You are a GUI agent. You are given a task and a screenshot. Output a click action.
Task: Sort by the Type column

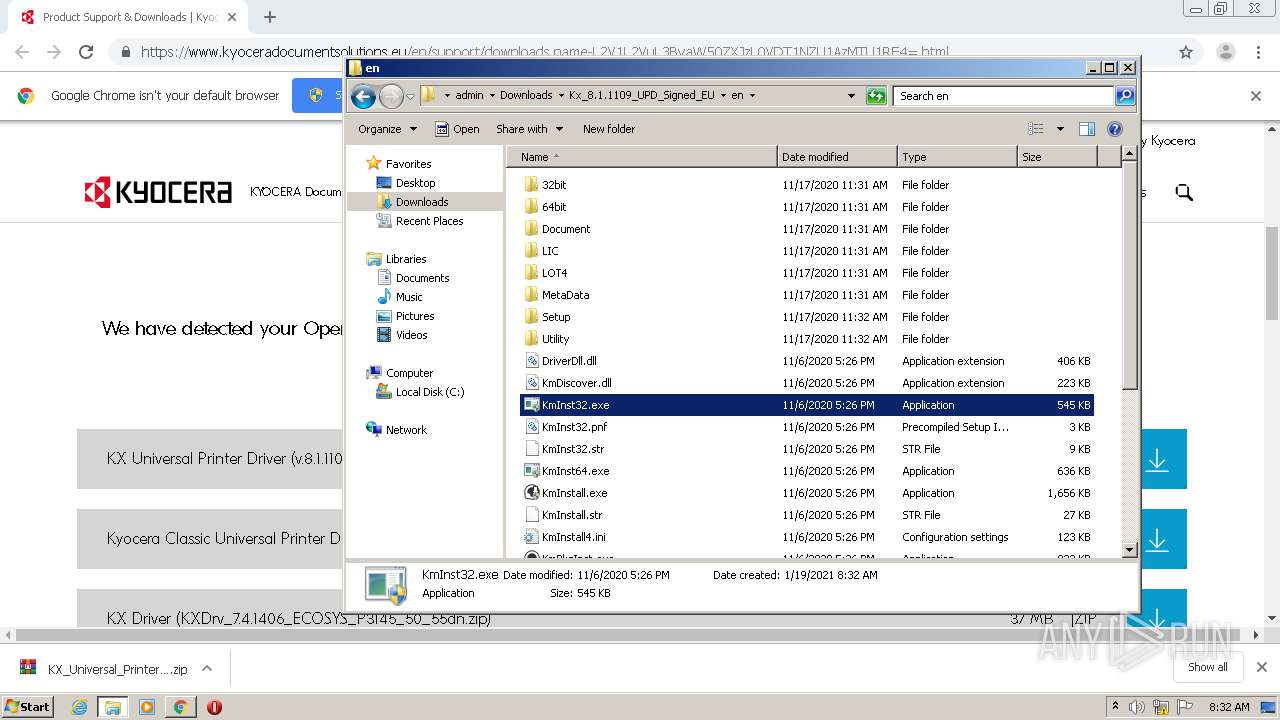(957, 157)
